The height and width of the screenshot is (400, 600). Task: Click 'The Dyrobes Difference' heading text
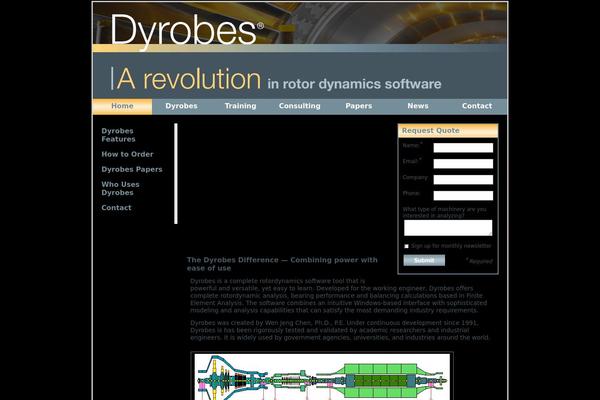point(282,264)
